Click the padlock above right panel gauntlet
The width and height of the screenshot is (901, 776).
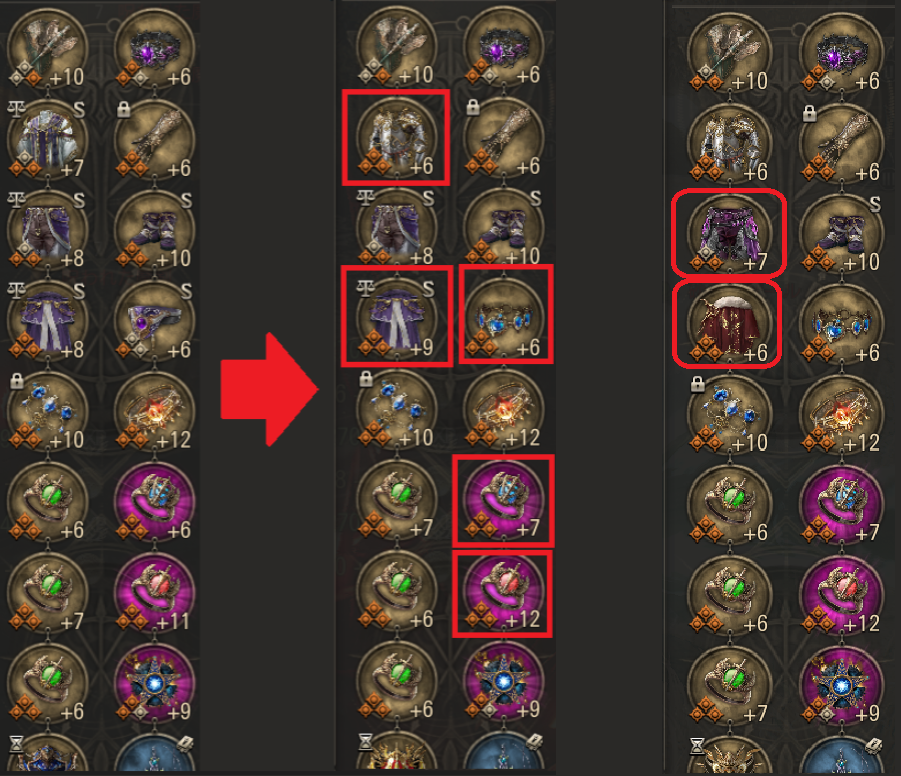pyautogui.click(x=809, y=113)
